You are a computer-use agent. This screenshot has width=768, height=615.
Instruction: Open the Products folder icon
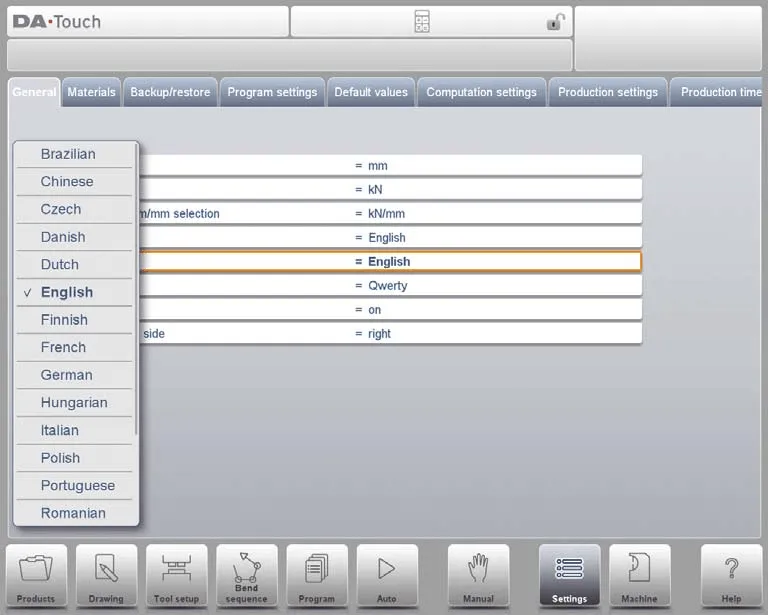click(x=36, y=575)
